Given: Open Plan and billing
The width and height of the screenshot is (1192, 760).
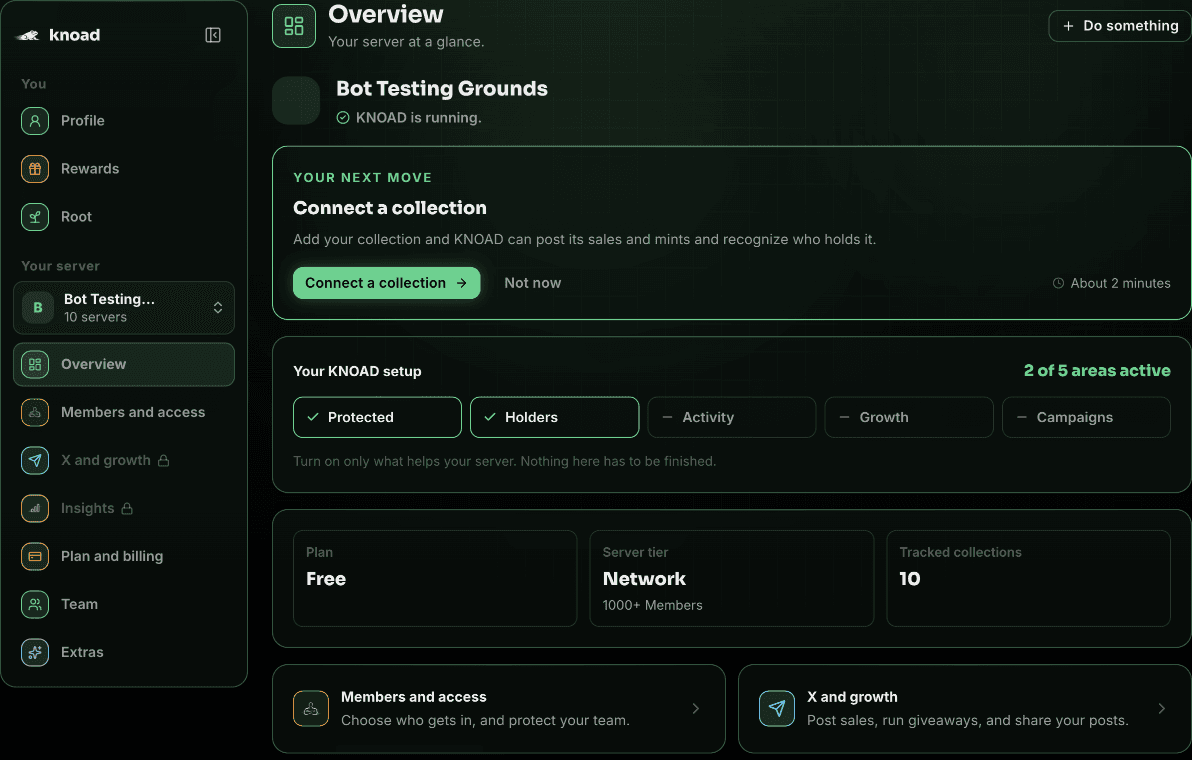Looking at the screenshot, I should click(x=124, y=556).
